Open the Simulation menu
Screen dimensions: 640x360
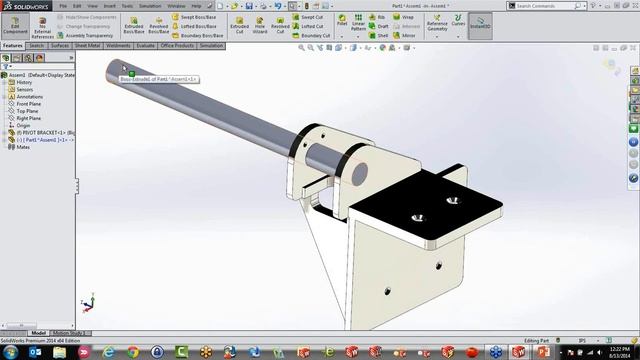150,6
